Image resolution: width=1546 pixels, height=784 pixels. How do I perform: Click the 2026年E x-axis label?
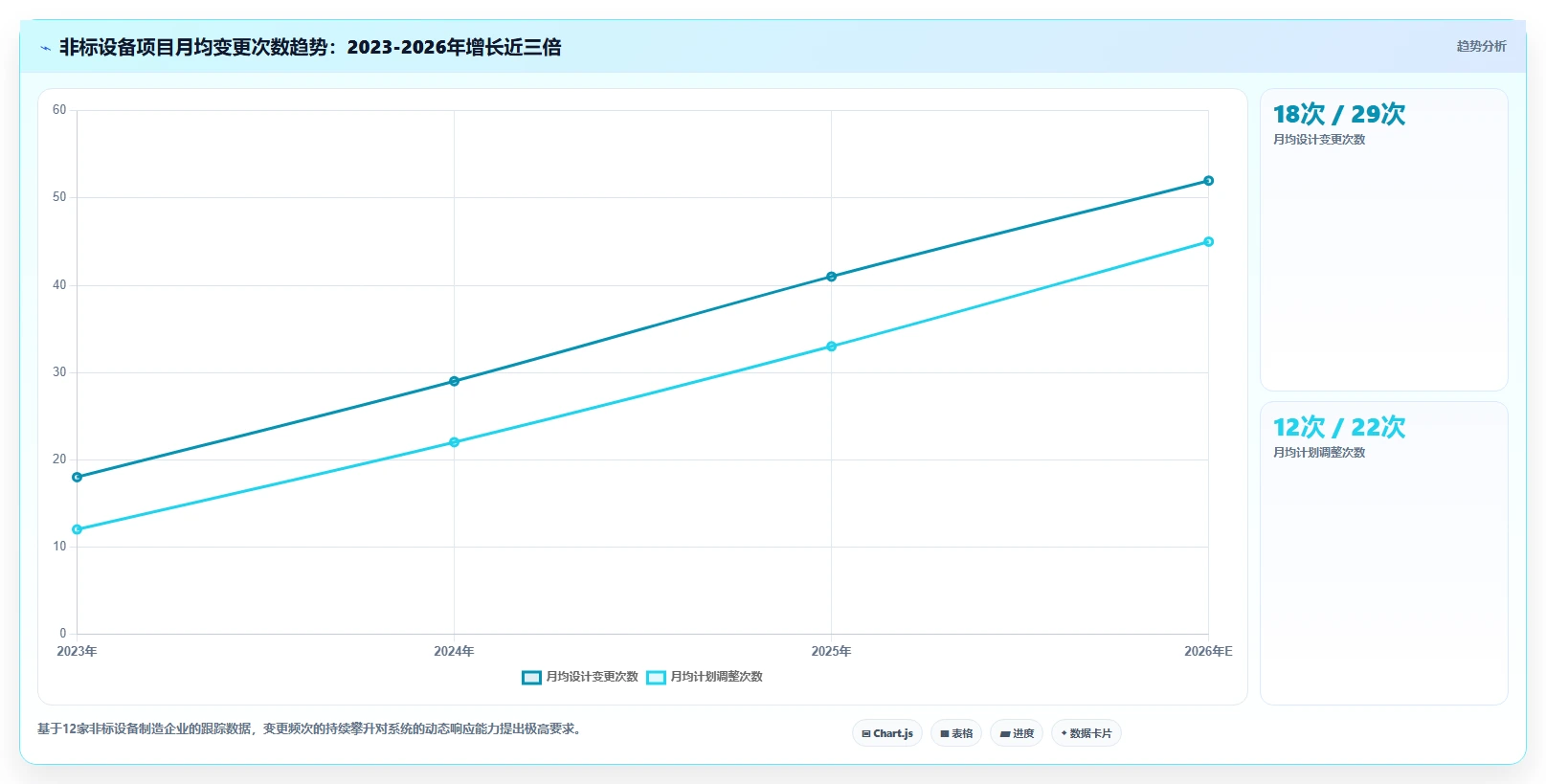tap(1208, 651)
